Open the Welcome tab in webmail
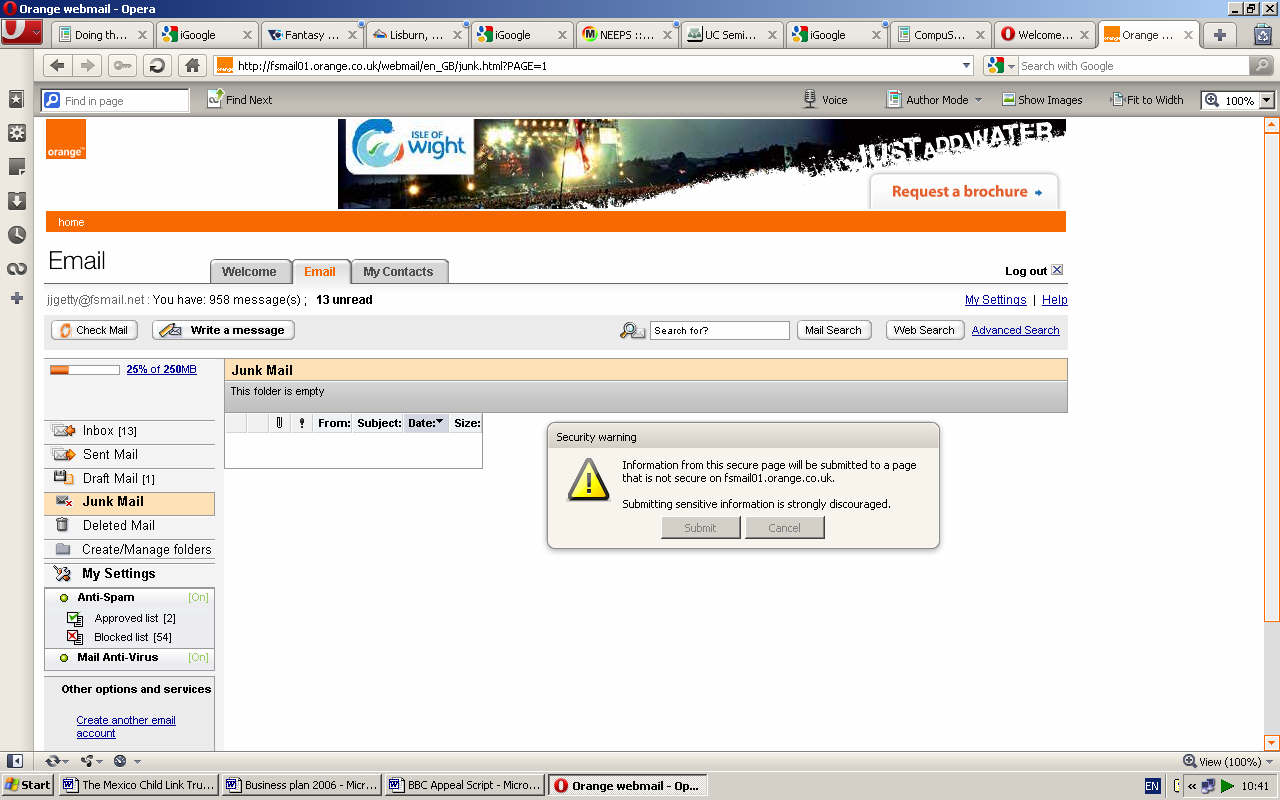This screenshot has height=800, width=1280. [249, 272]
